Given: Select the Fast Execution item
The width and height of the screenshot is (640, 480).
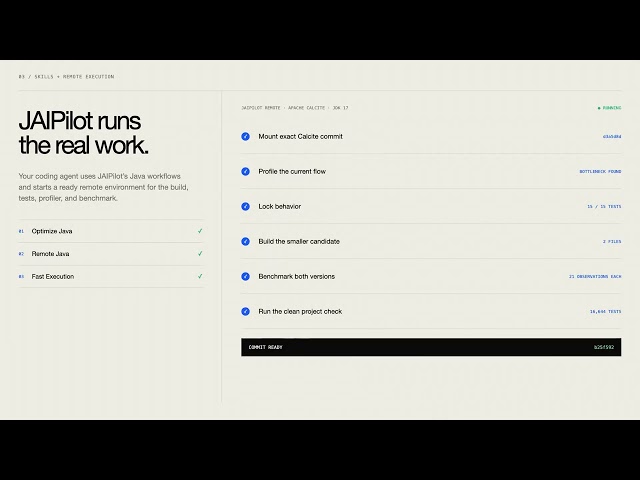Looking at the screenshot, I should click(111, 276).
